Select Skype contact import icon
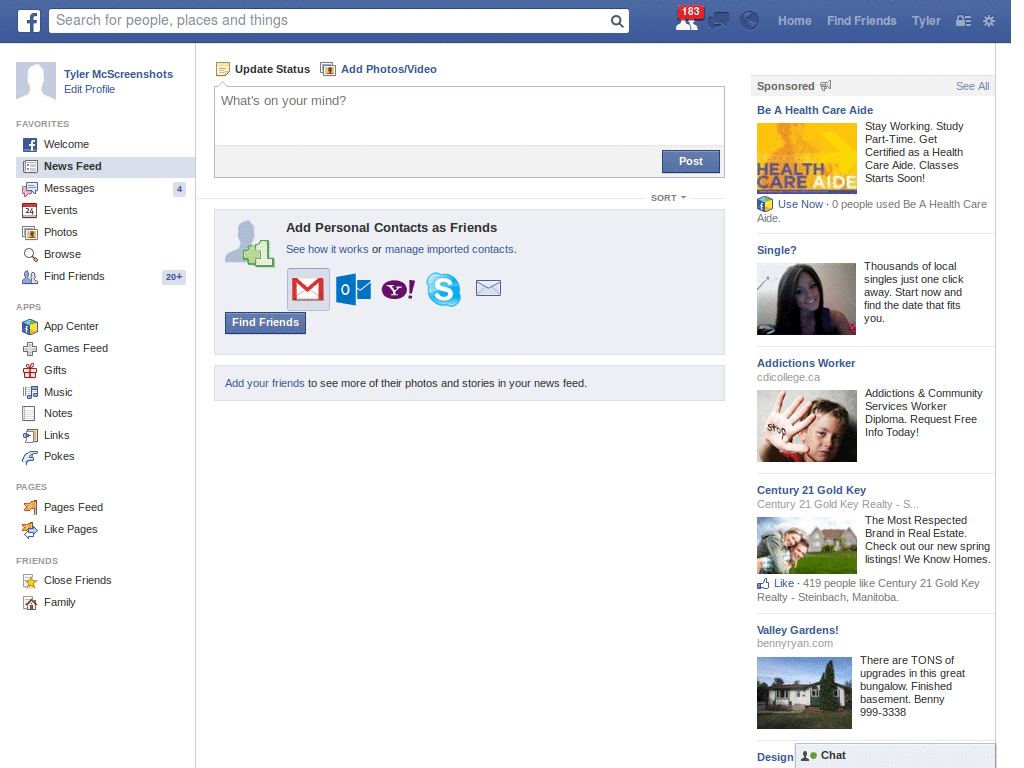Image resolution: width=1024 pixels, height=768 pixels. point(443,289)
